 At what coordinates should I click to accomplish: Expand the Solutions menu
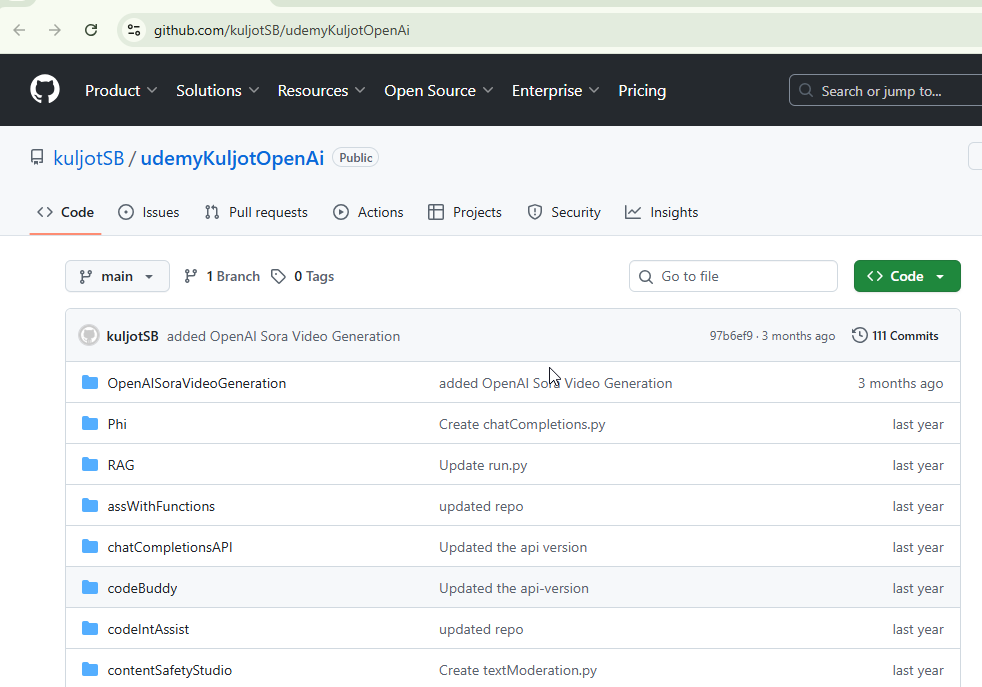coord(217,91)
